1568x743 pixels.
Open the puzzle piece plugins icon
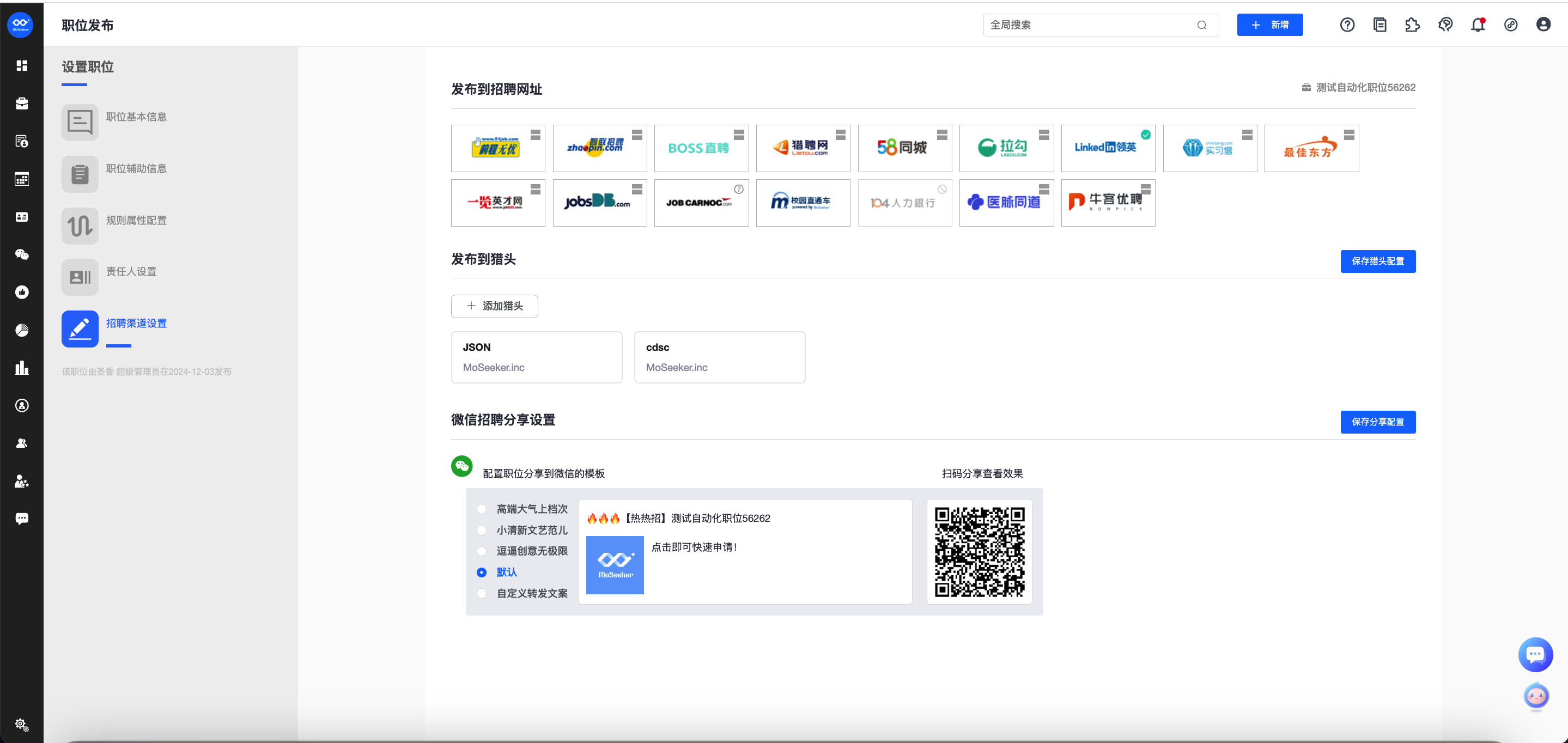[1412, 25]
